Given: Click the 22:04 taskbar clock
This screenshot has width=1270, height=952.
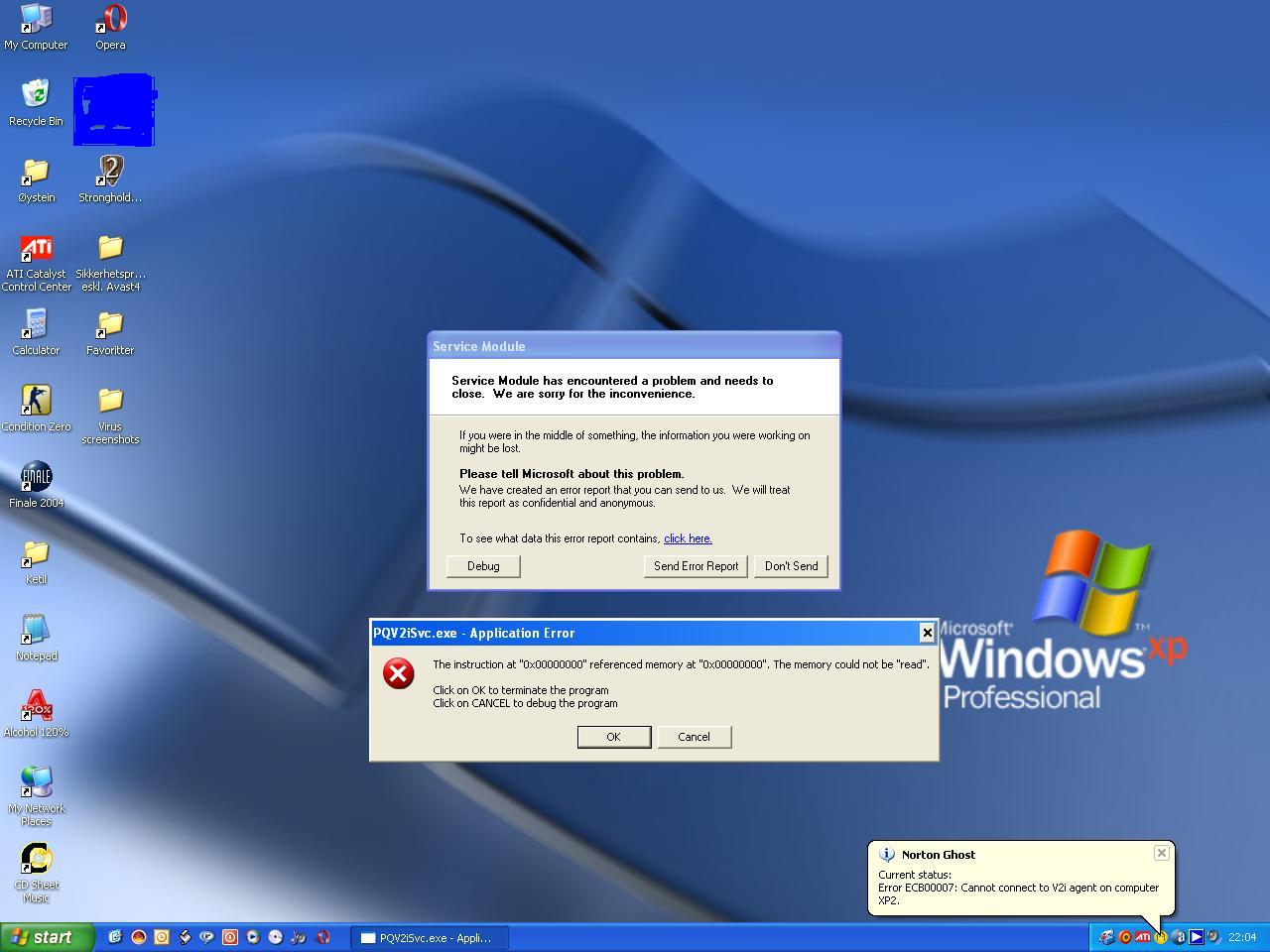Looking at the screenshot, I should tap(1242, 937).
